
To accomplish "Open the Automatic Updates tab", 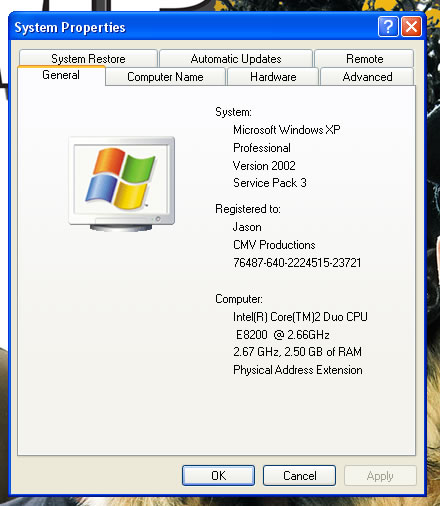I will [x=236, y=59].
